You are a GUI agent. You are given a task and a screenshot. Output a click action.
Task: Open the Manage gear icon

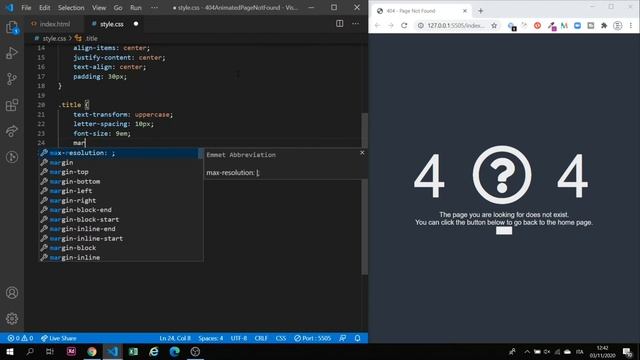pos(12,318)
